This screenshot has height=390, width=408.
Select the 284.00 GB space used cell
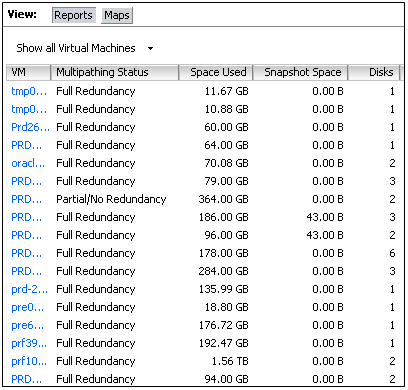tap(224, 271)
